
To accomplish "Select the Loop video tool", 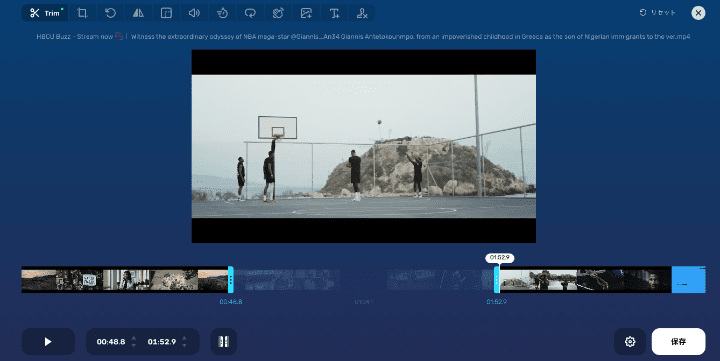I will pyautogui.click(x=250, y=13).
